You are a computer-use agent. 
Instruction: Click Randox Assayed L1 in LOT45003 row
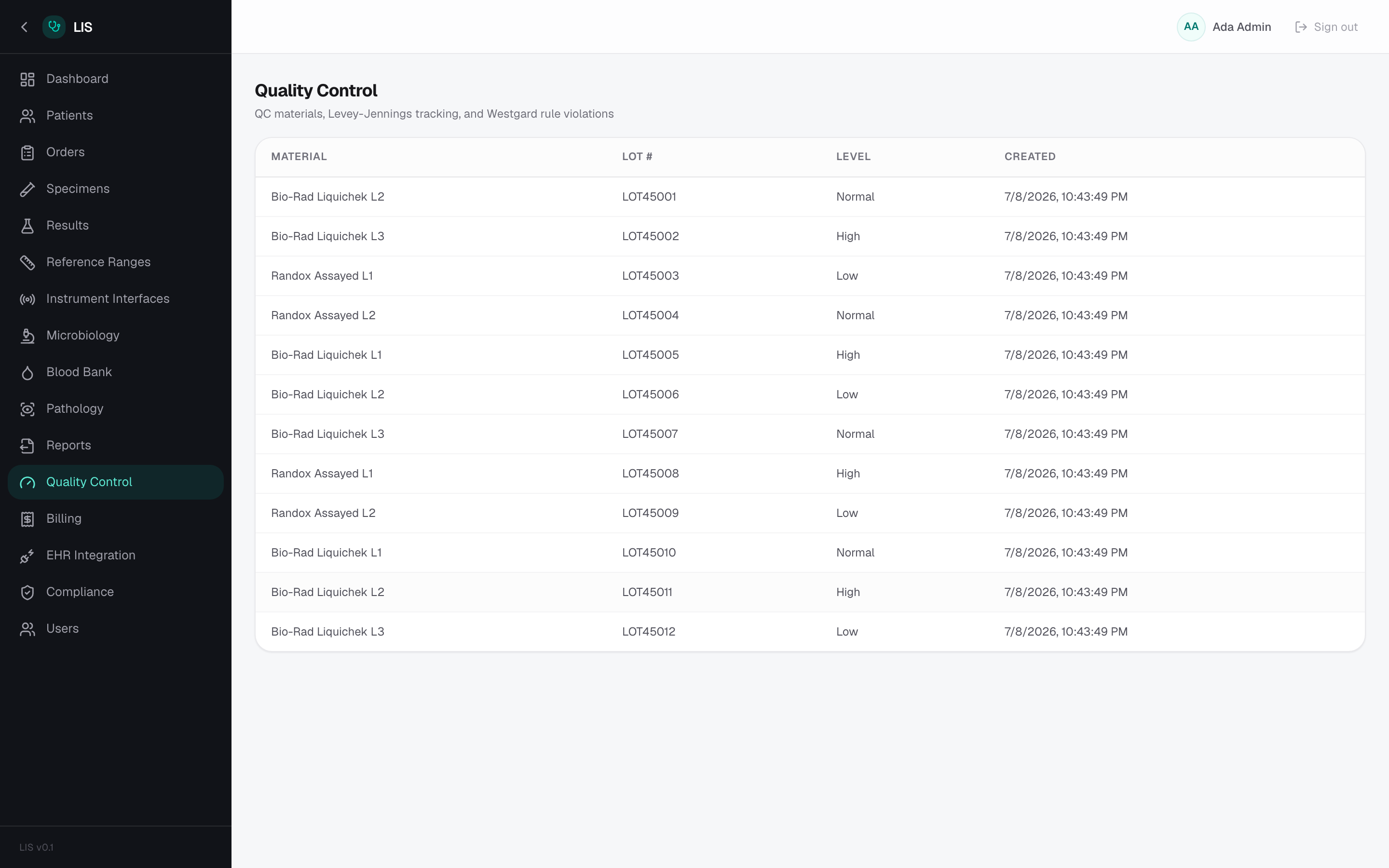coord(322,276)
